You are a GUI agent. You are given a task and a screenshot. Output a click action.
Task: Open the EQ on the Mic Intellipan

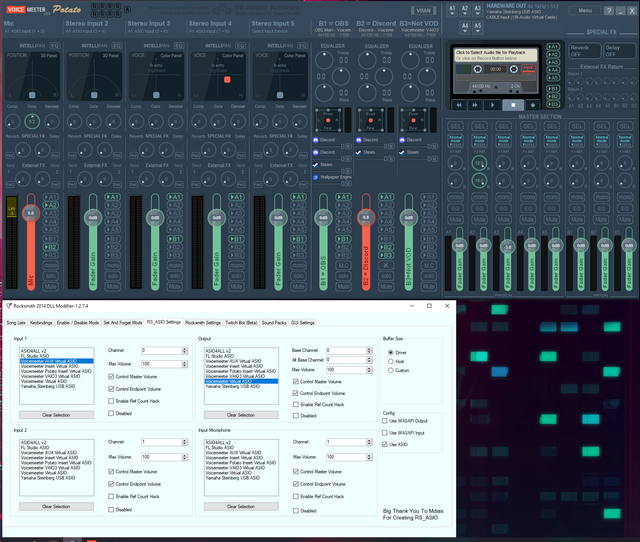(55, 46)
